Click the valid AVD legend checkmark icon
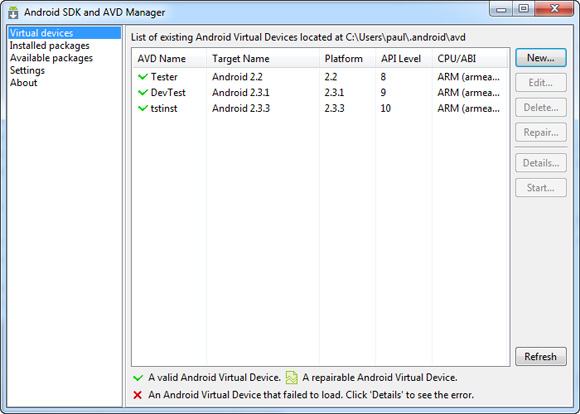This screenshot has height=414, width=580. (x=138, y=378)
